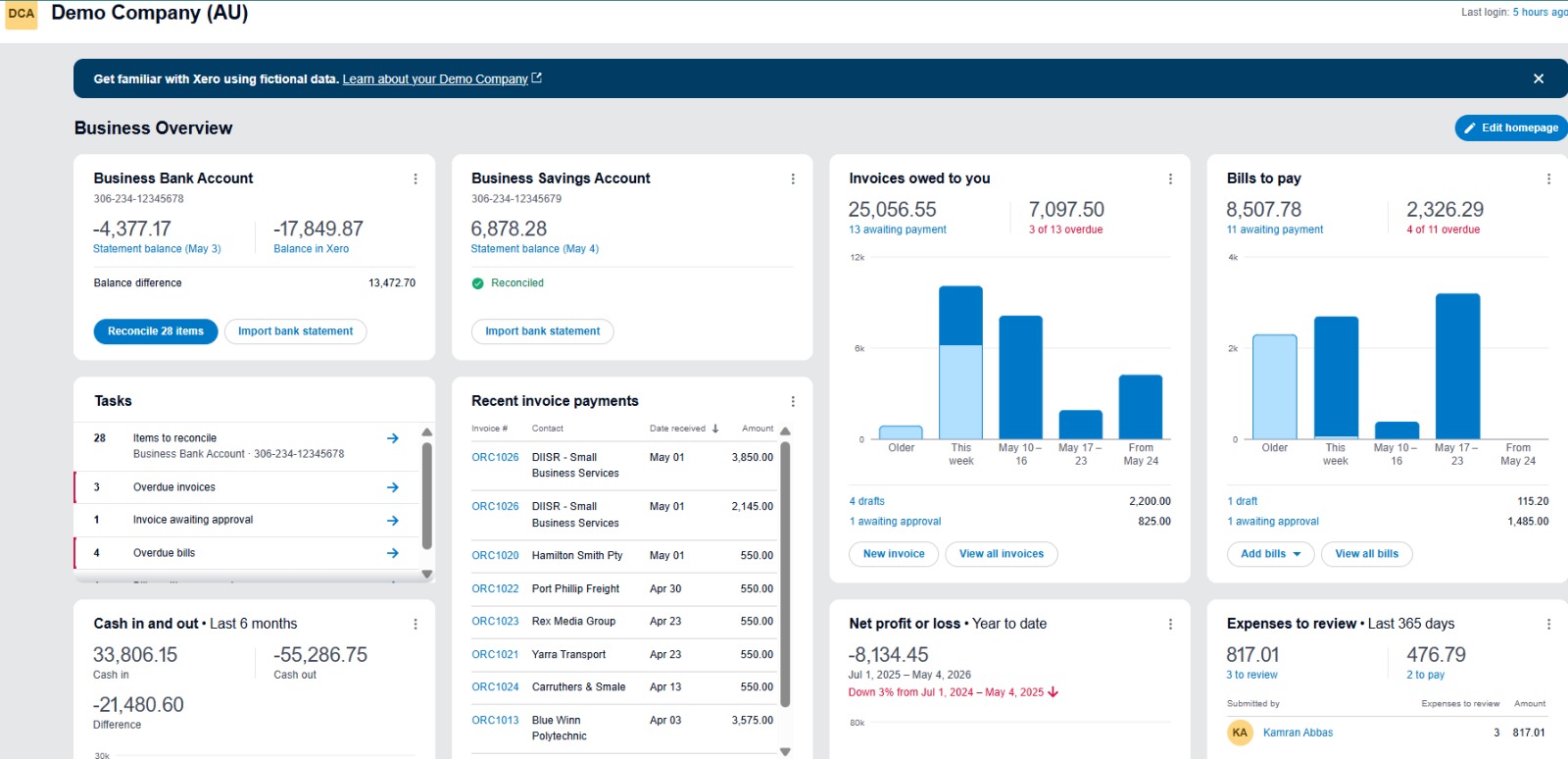
Task: Open Statement balance (May 4) link
Action: click(x=535, y=249)
